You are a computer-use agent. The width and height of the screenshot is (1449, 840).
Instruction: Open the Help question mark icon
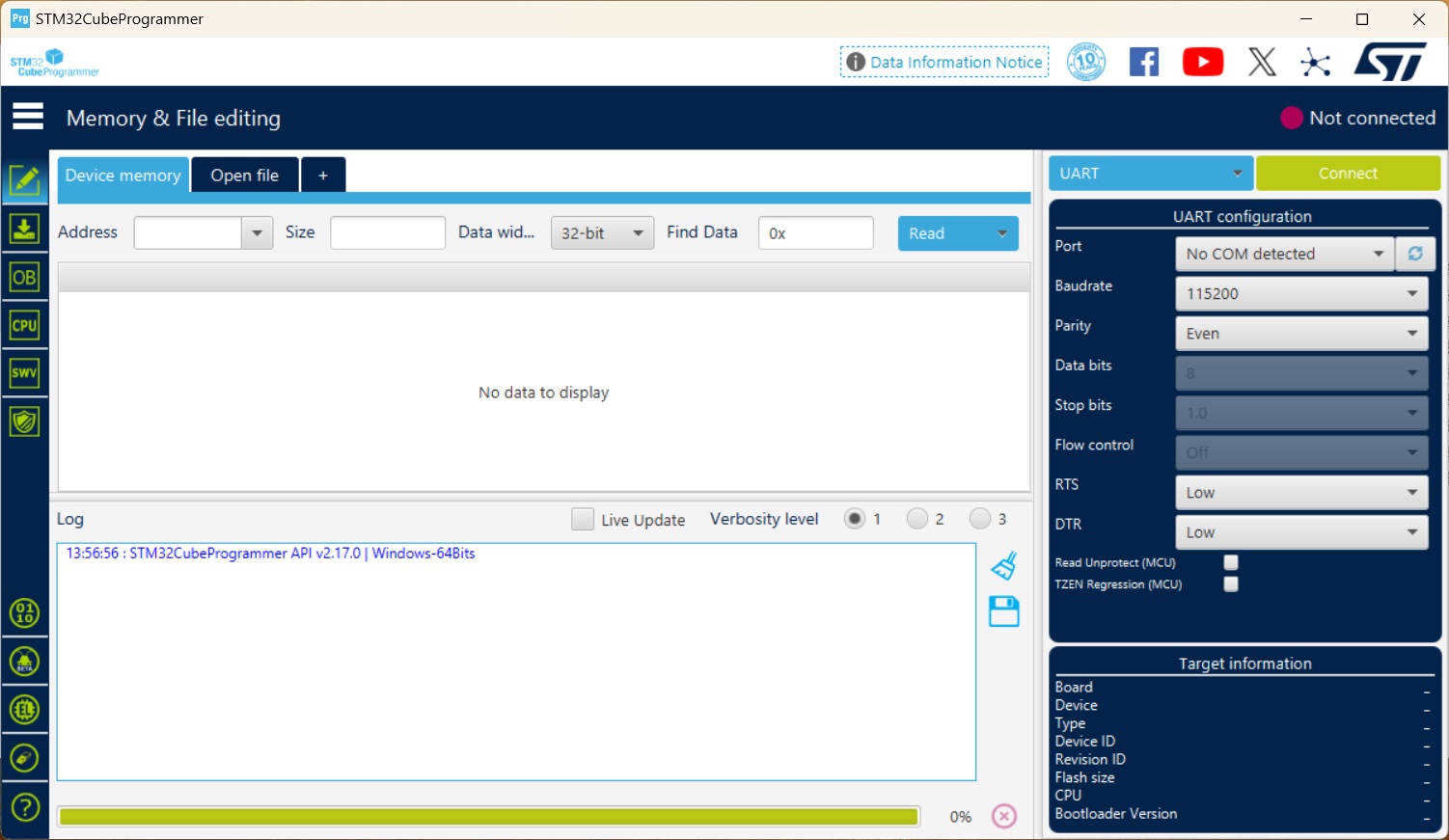pyautogui.click(x=24, y=807)
